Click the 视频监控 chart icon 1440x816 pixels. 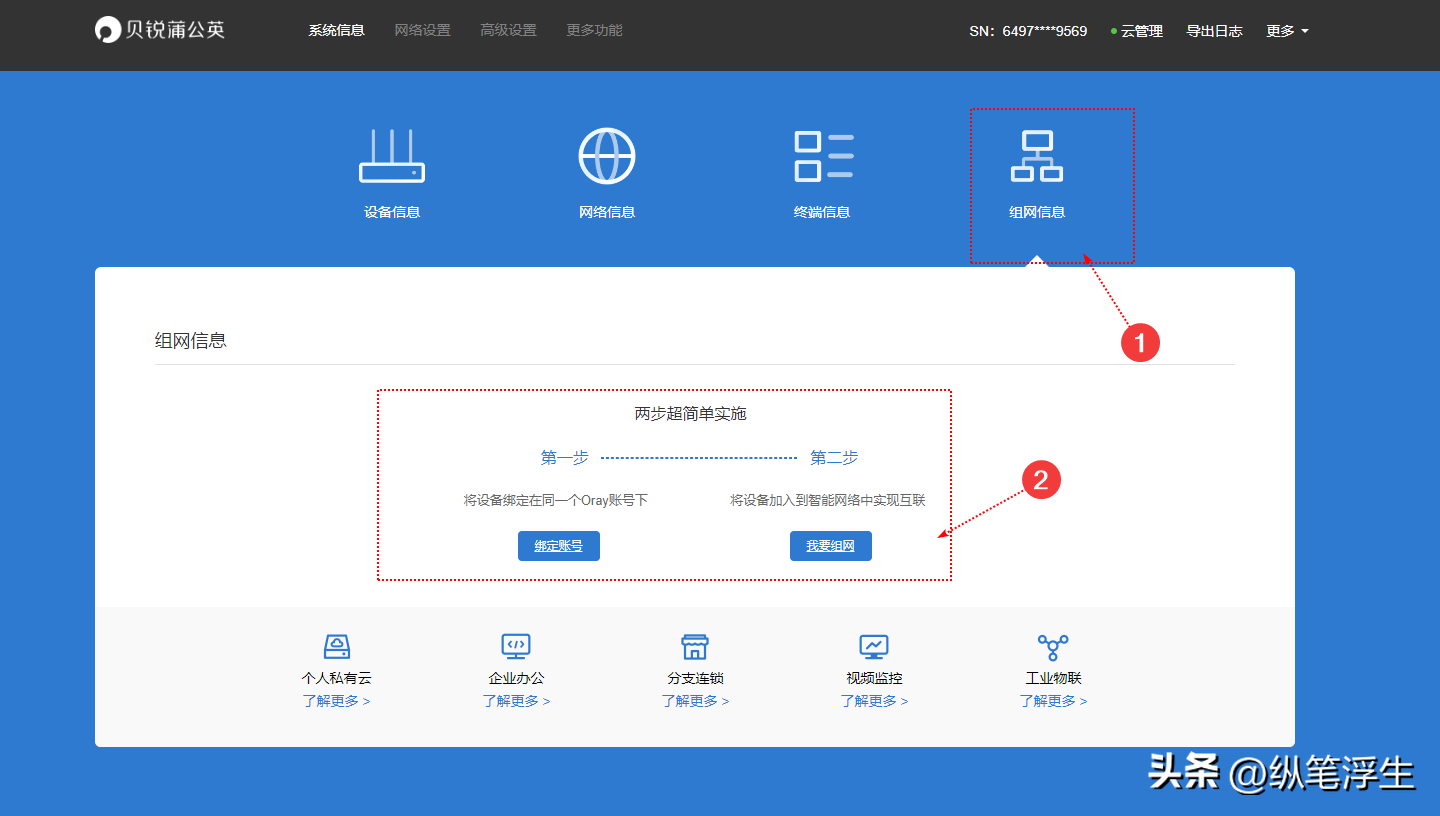[874, 646]
